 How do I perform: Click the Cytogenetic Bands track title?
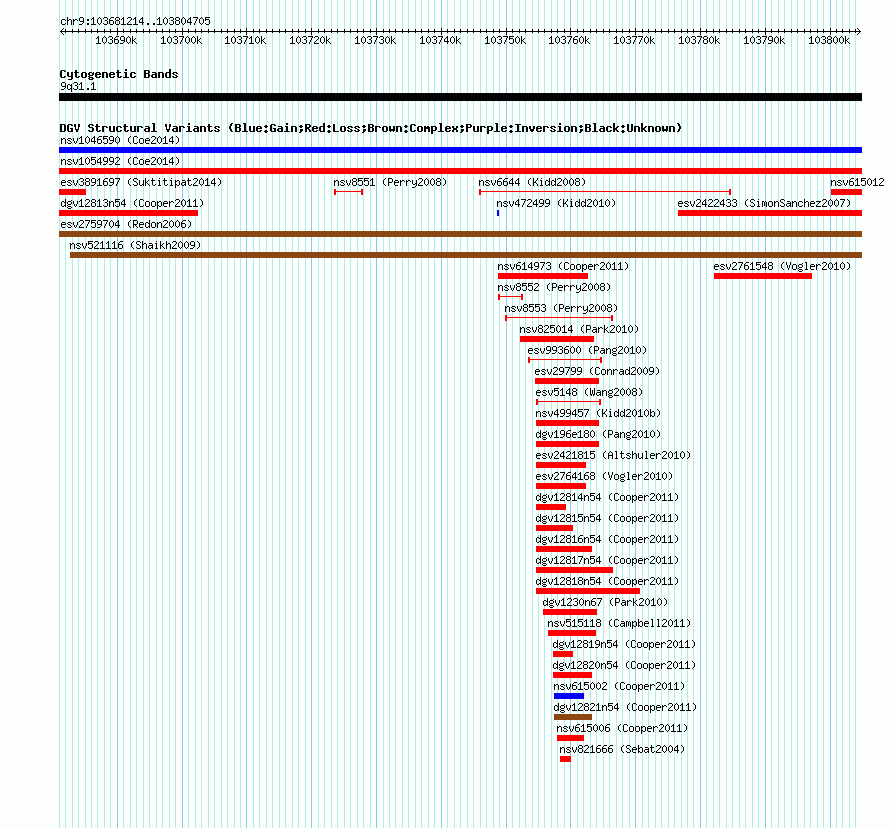pyautogui.click(x=119, y=74)
